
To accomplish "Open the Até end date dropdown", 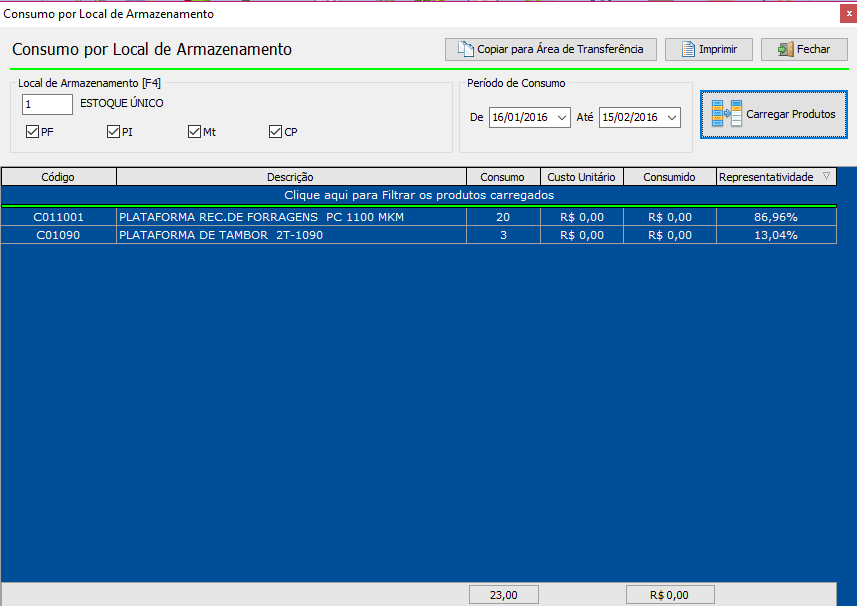I will pyautogui.click(x=671, y=118).
